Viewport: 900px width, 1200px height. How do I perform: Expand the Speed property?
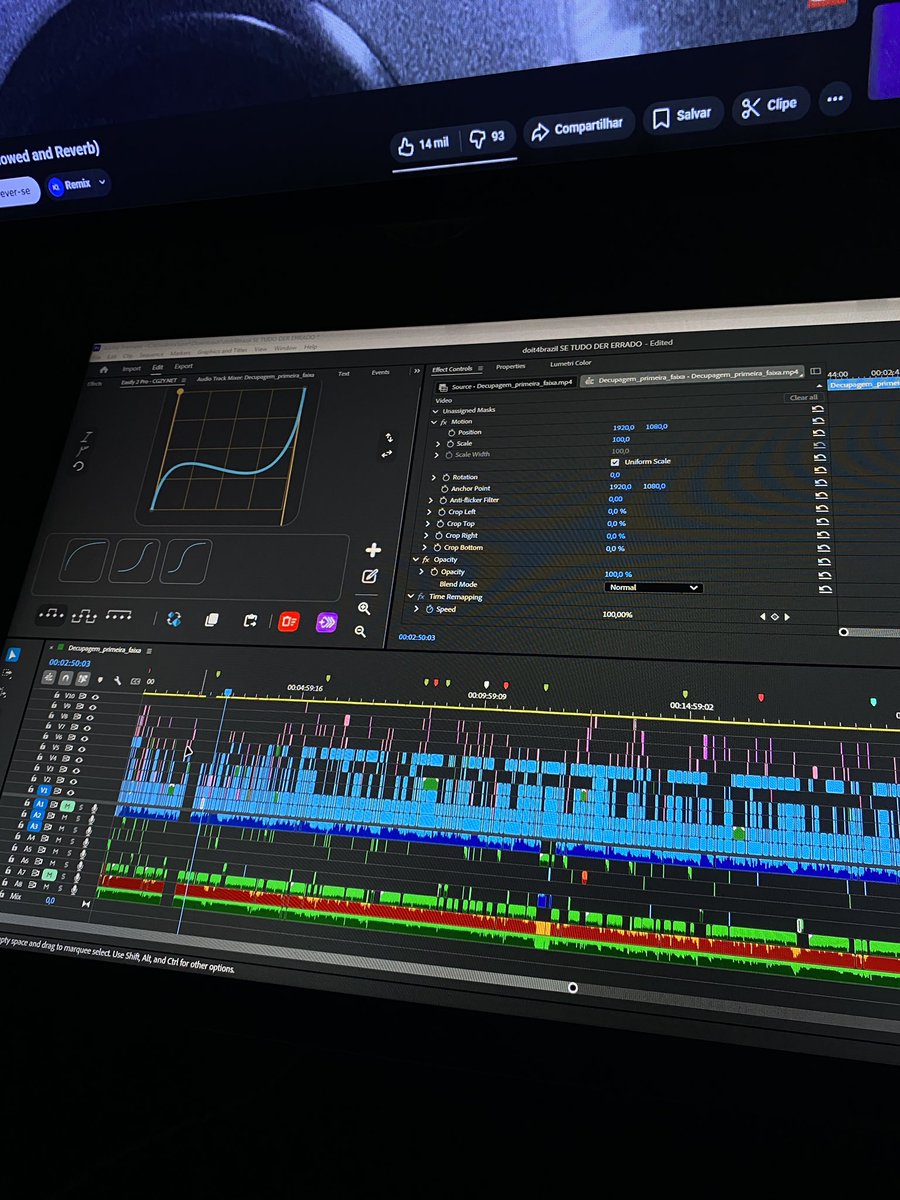[x=416, y=609]
